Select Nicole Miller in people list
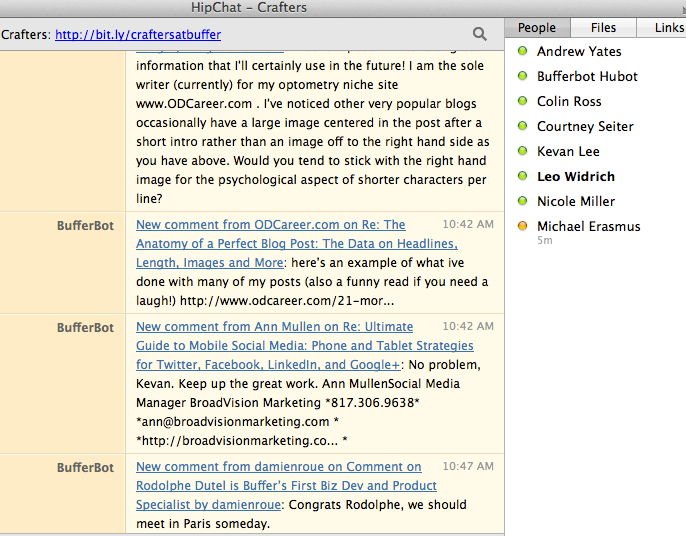This screenshot has height=536, width=686. tap(576, 201)
